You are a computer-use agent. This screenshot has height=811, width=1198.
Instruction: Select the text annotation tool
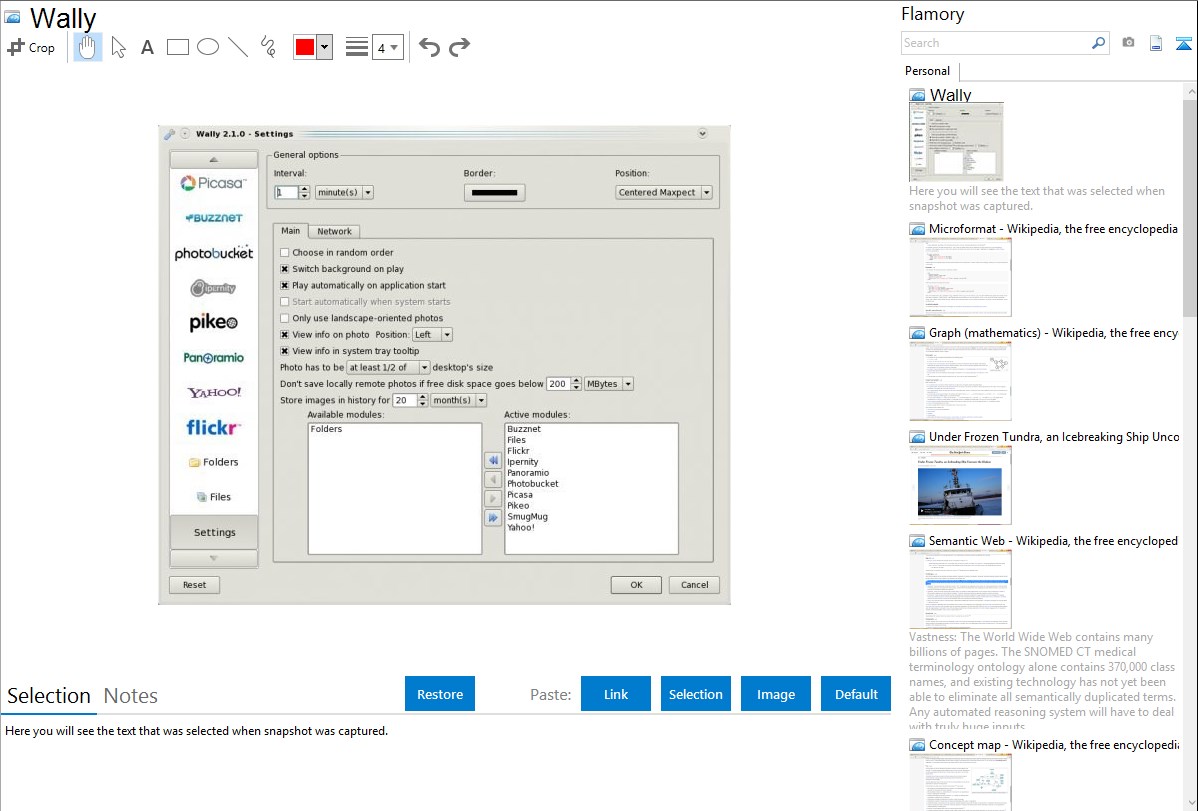(x=147, y=47)
